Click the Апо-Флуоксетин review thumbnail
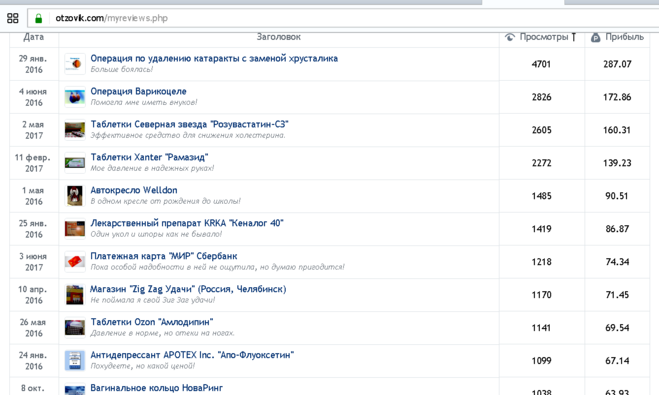Image resolution: width=659 pixels, height=395 pixels. point(75,361)
